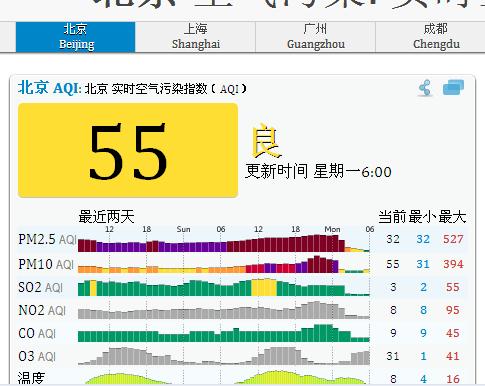Switch to the Guangzhou tab
485x386 pixels.
tap(316, 37)
